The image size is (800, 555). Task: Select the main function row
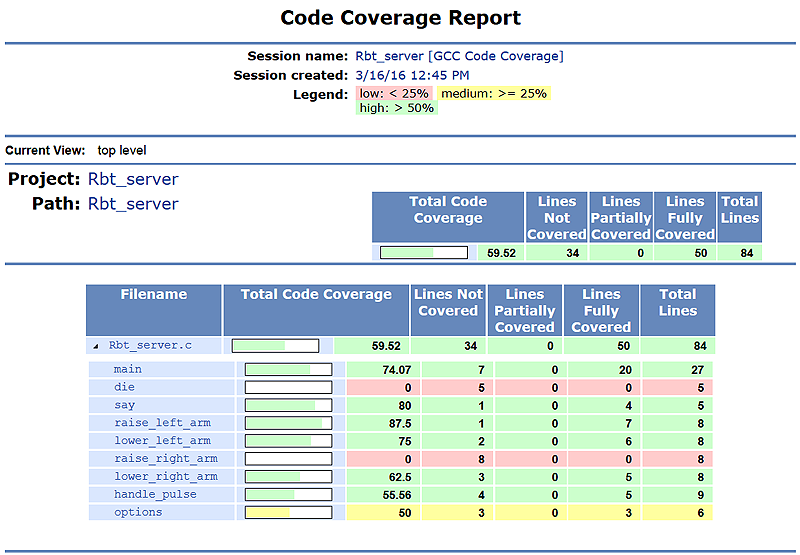pyautogui.click(x=128, y=369)
